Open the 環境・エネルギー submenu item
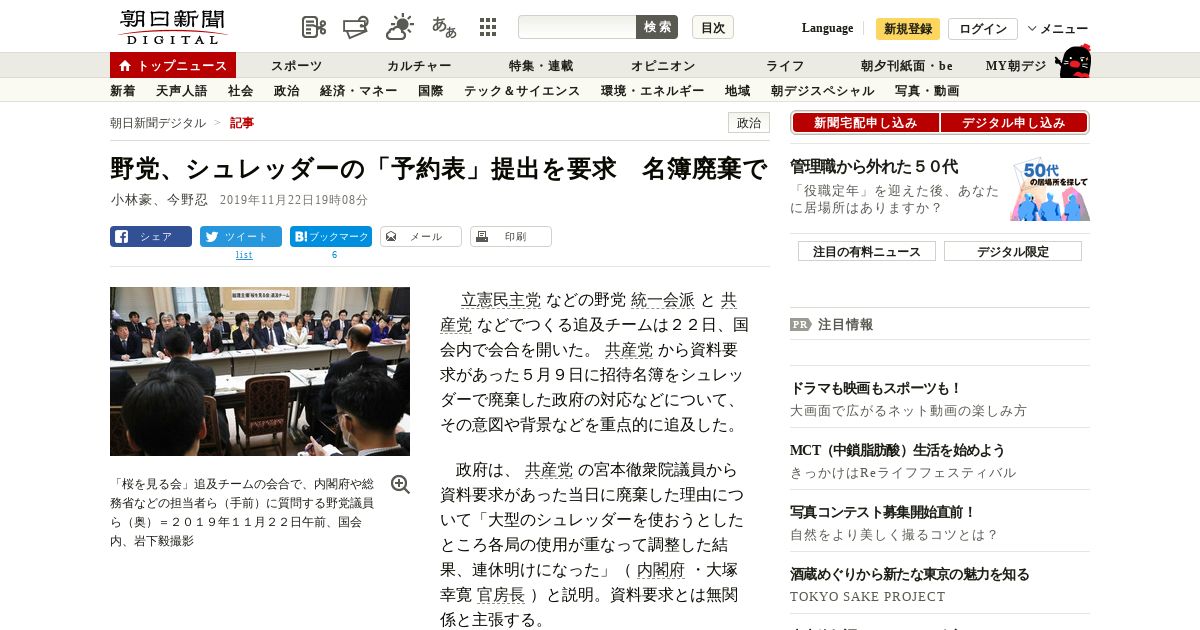The height and width of the screenshot is (630, 1200). pos(652,91)
